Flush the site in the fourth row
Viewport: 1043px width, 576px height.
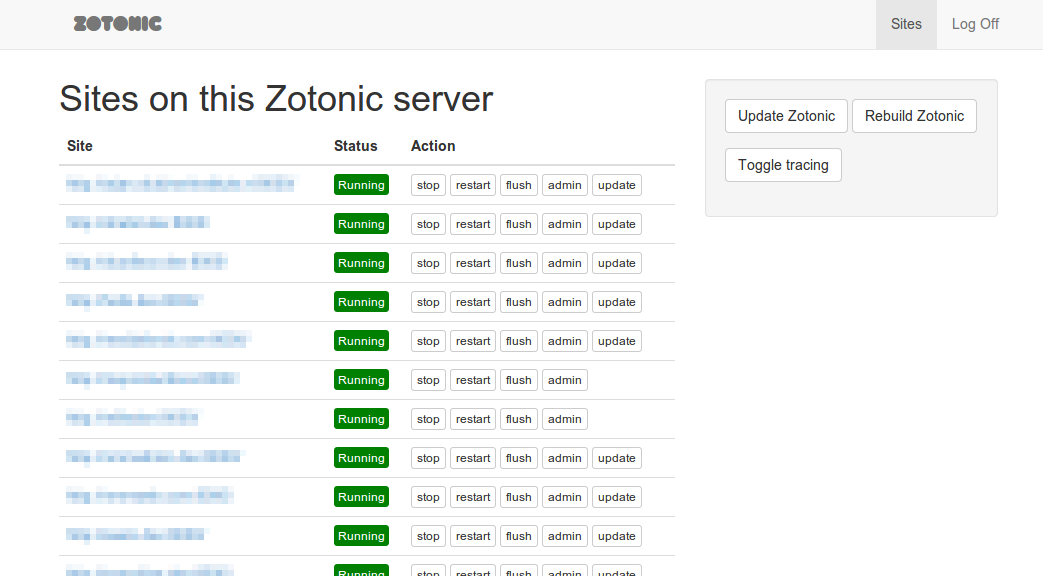click(518, 302)
